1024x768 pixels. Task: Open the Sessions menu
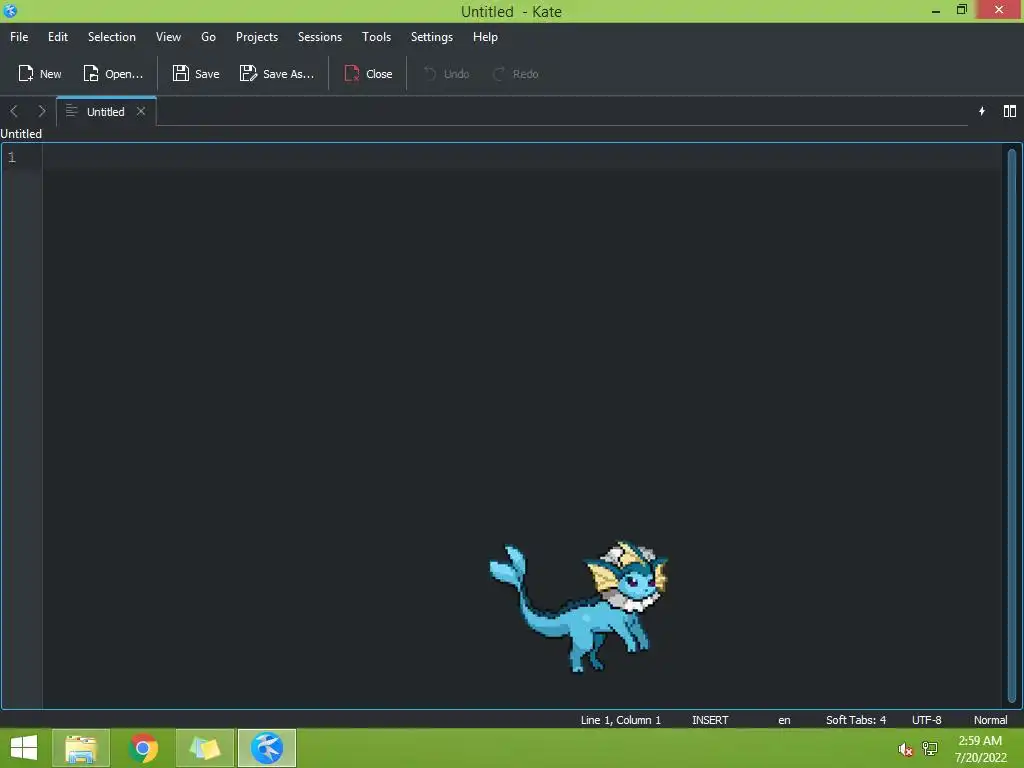tap(320, 37)
